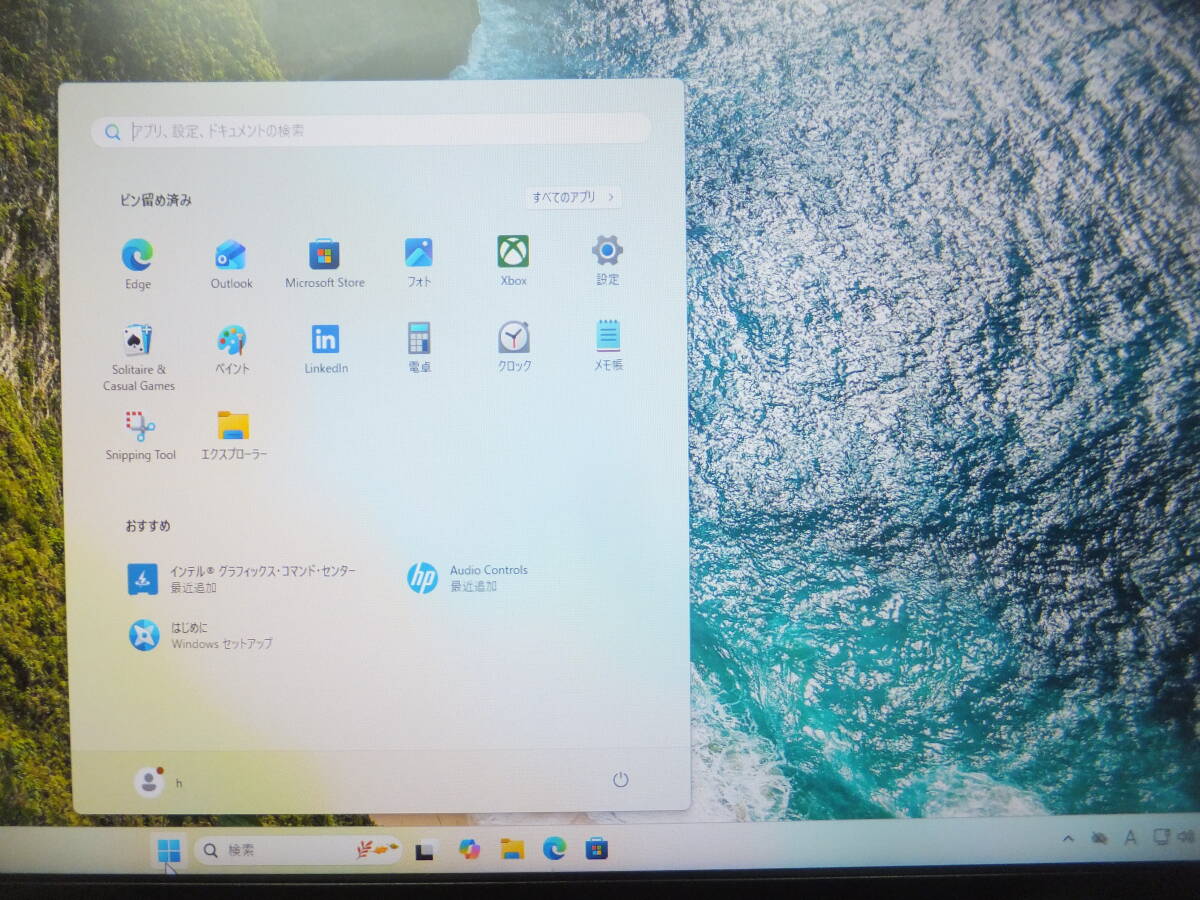The image size is (1200, 900).
Task: Open Task View on the taskbar
Action: click(x=426, y=850)
